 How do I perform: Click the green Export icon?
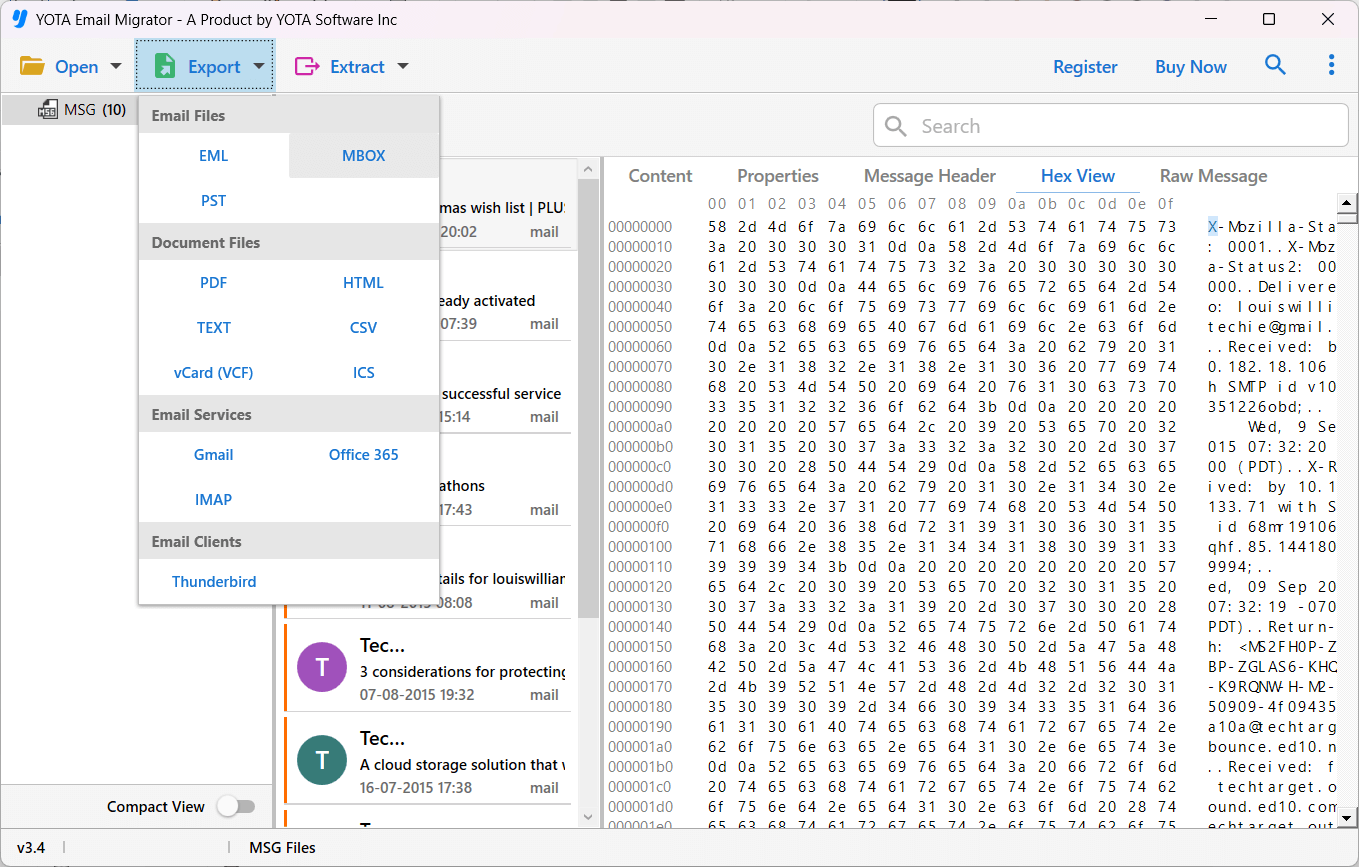[x=165, y=67]
